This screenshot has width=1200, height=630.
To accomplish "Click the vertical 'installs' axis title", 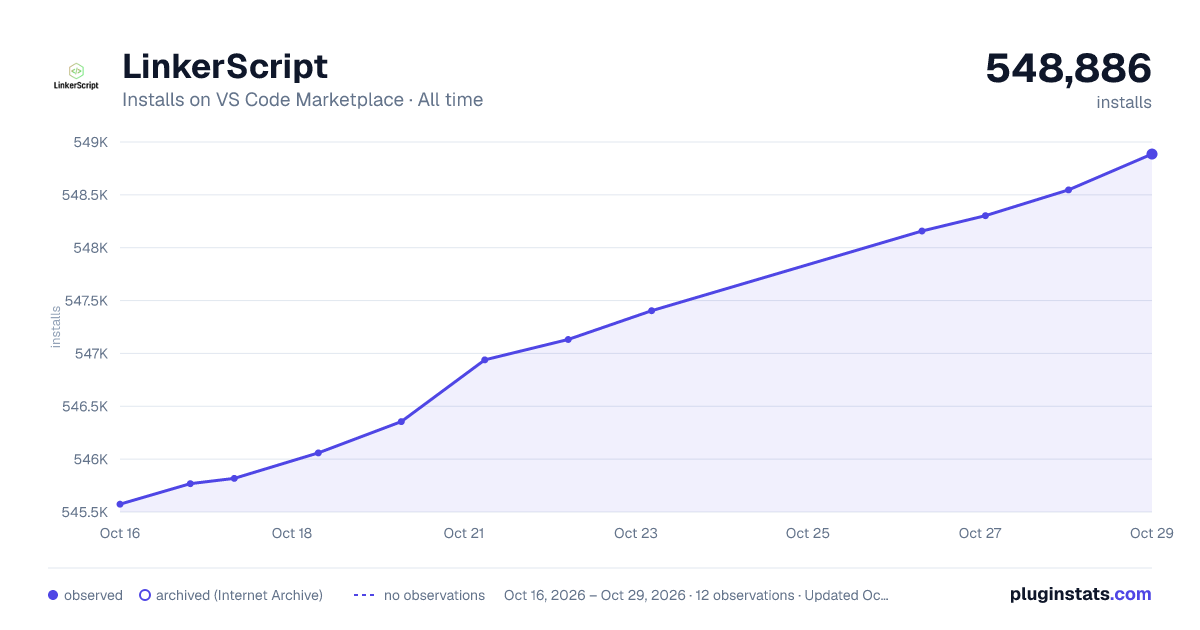I will pos(56,327).
